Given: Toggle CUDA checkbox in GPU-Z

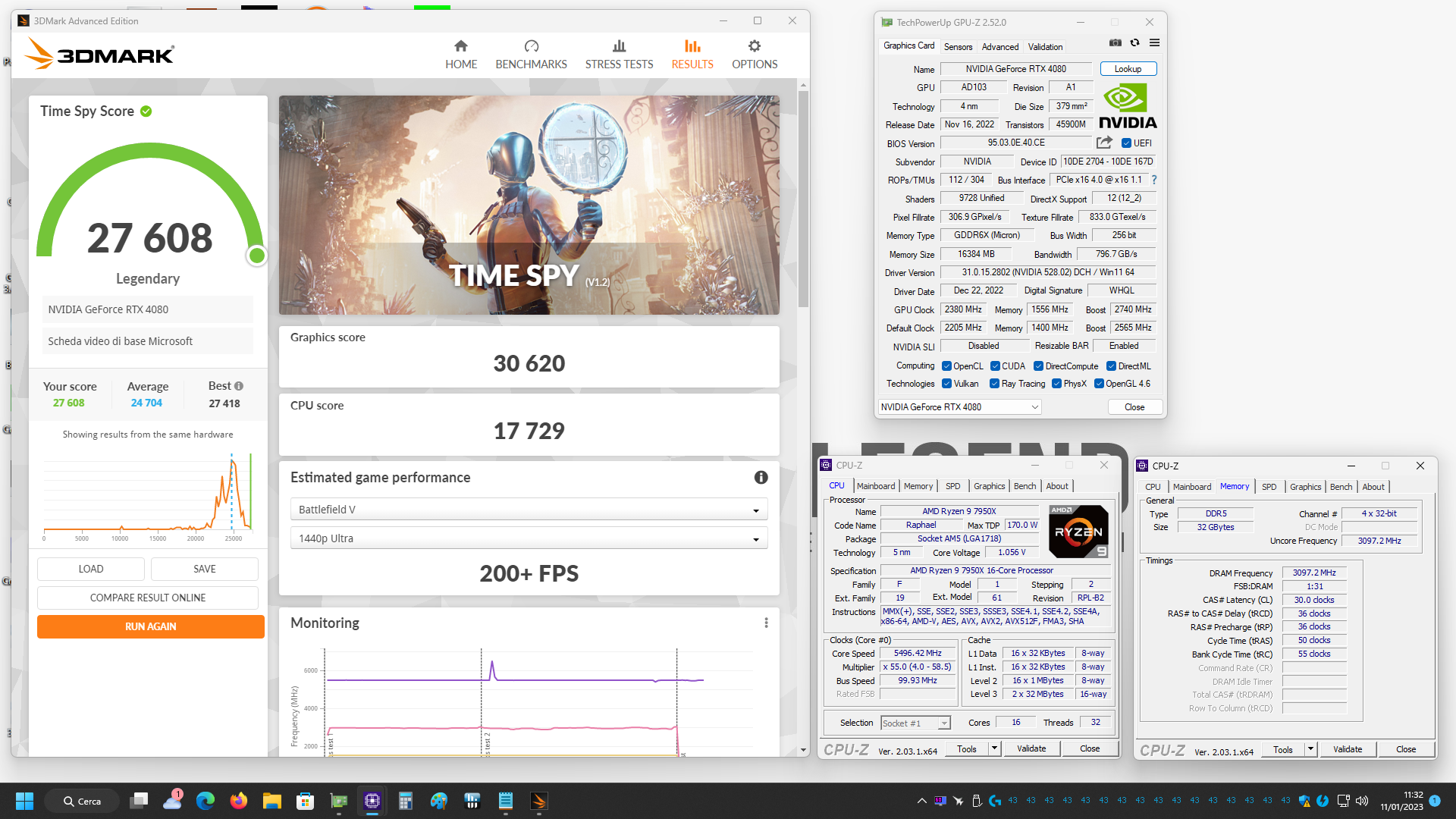Looking at the screenshot, I should click(x=995, y=366).
